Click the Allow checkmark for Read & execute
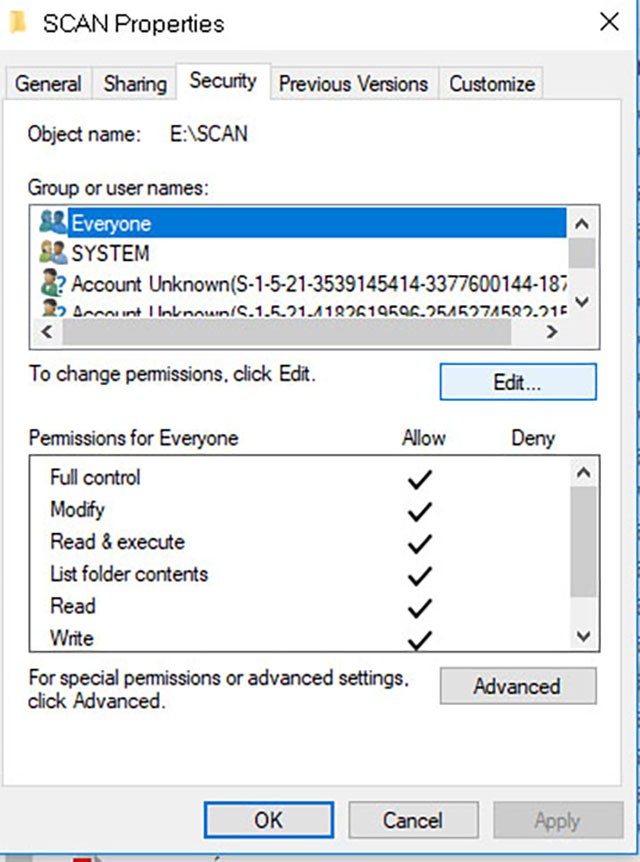The height and width of the screenshot is (862, 640). (x=420, y=544)
